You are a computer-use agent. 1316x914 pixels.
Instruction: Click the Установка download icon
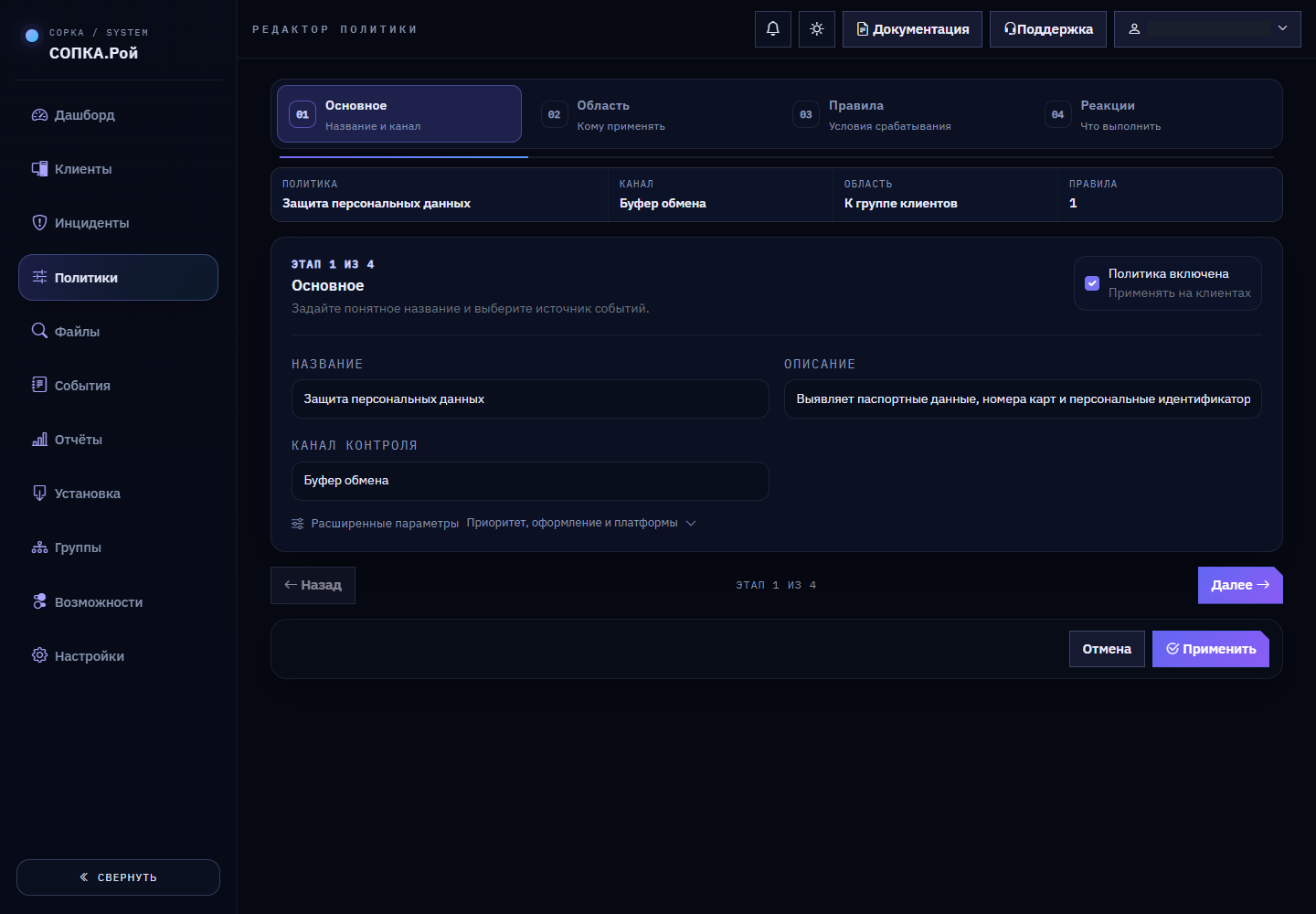(x=39, y=494)
